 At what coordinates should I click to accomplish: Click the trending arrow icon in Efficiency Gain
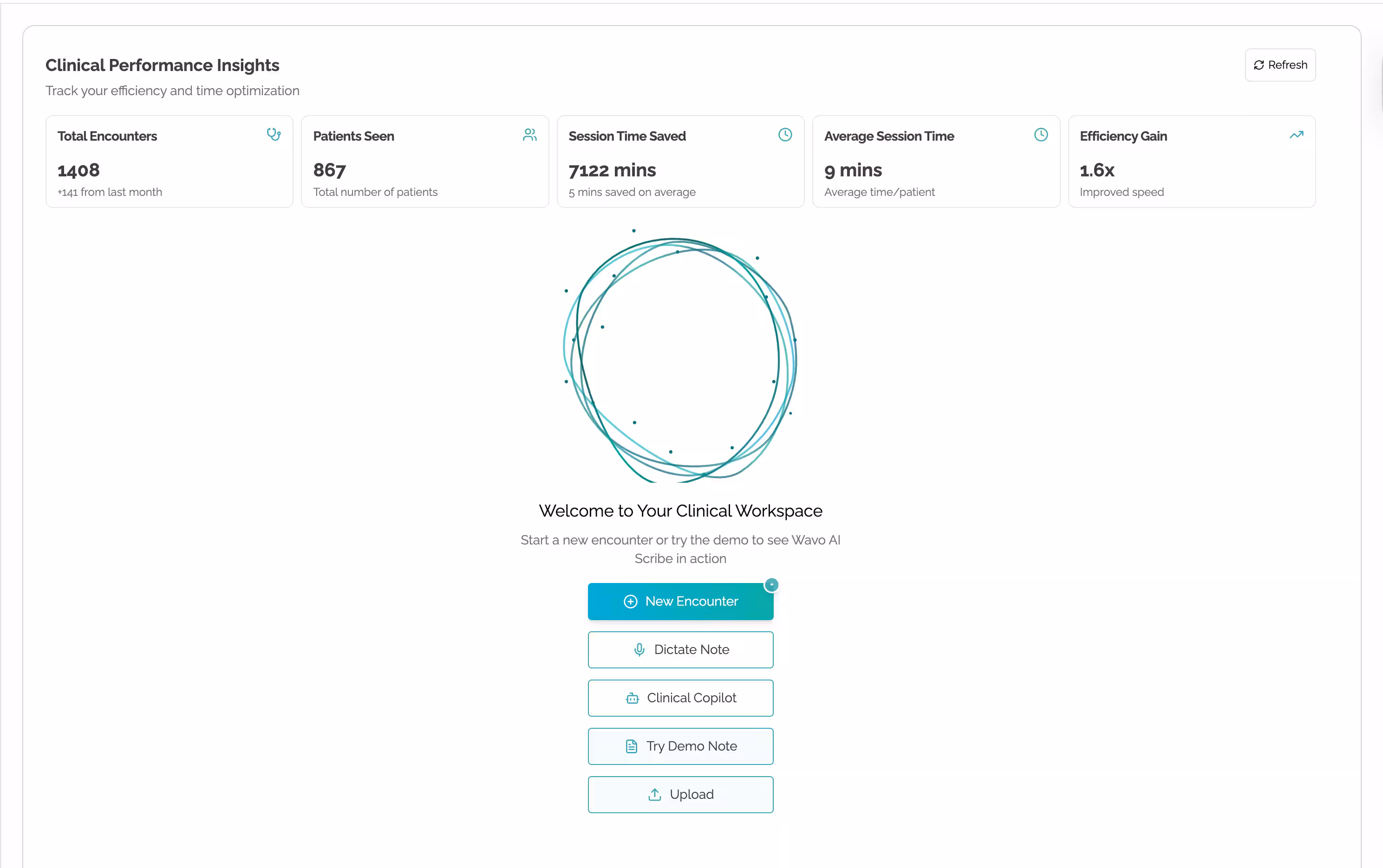pyautogui.click(x=1296, y=135)
